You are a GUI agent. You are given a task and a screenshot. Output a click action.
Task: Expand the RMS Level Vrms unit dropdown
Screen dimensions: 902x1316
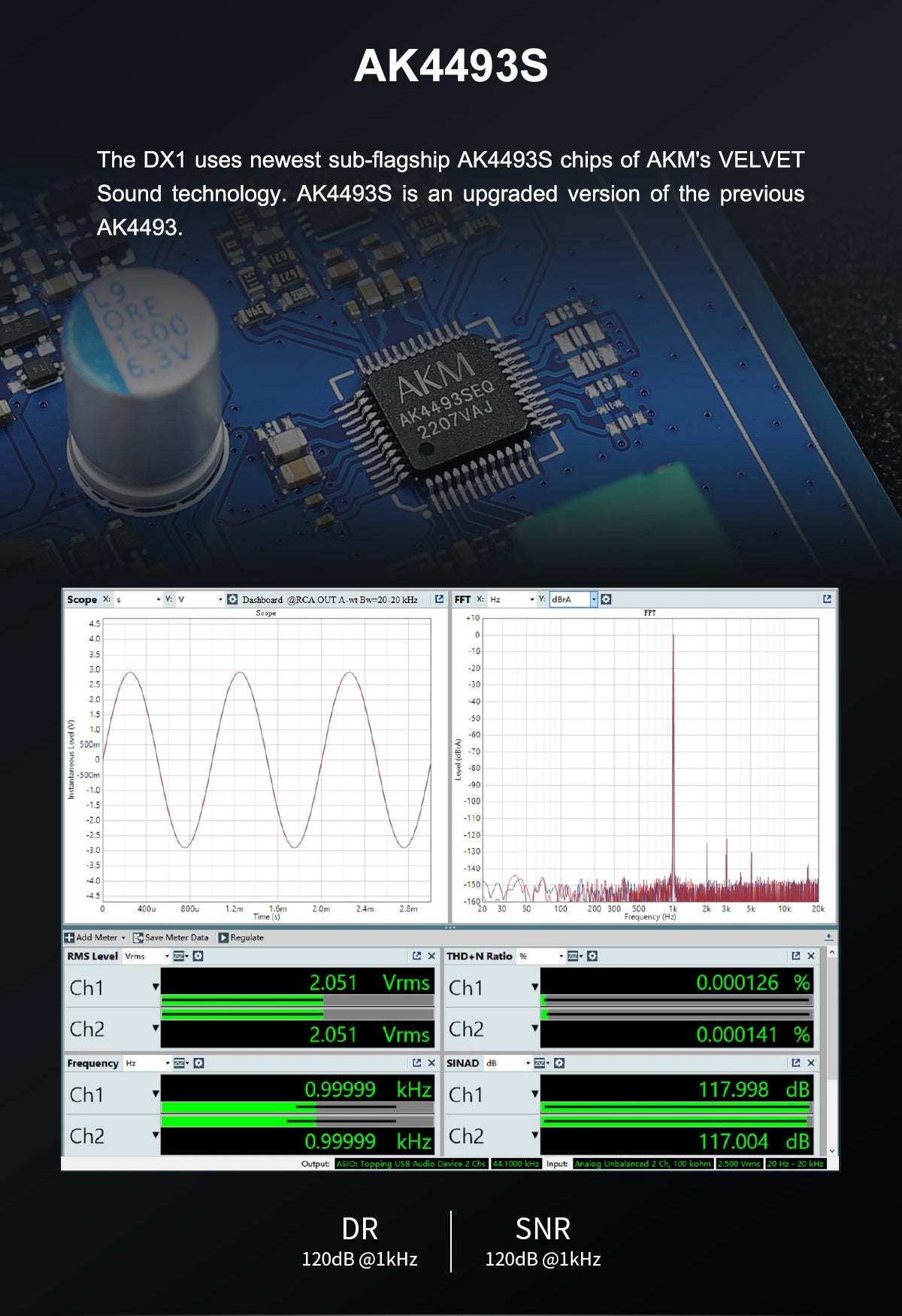[167, 956]
